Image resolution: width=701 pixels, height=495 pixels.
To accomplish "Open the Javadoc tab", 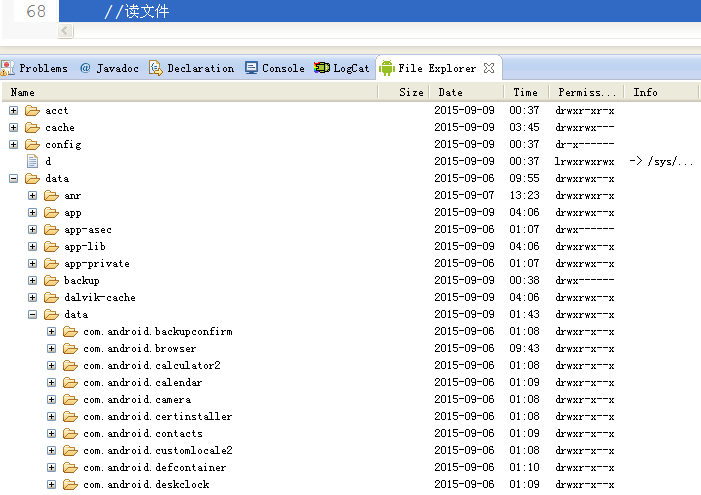I will pyautogui.click(x=110, y=68).
